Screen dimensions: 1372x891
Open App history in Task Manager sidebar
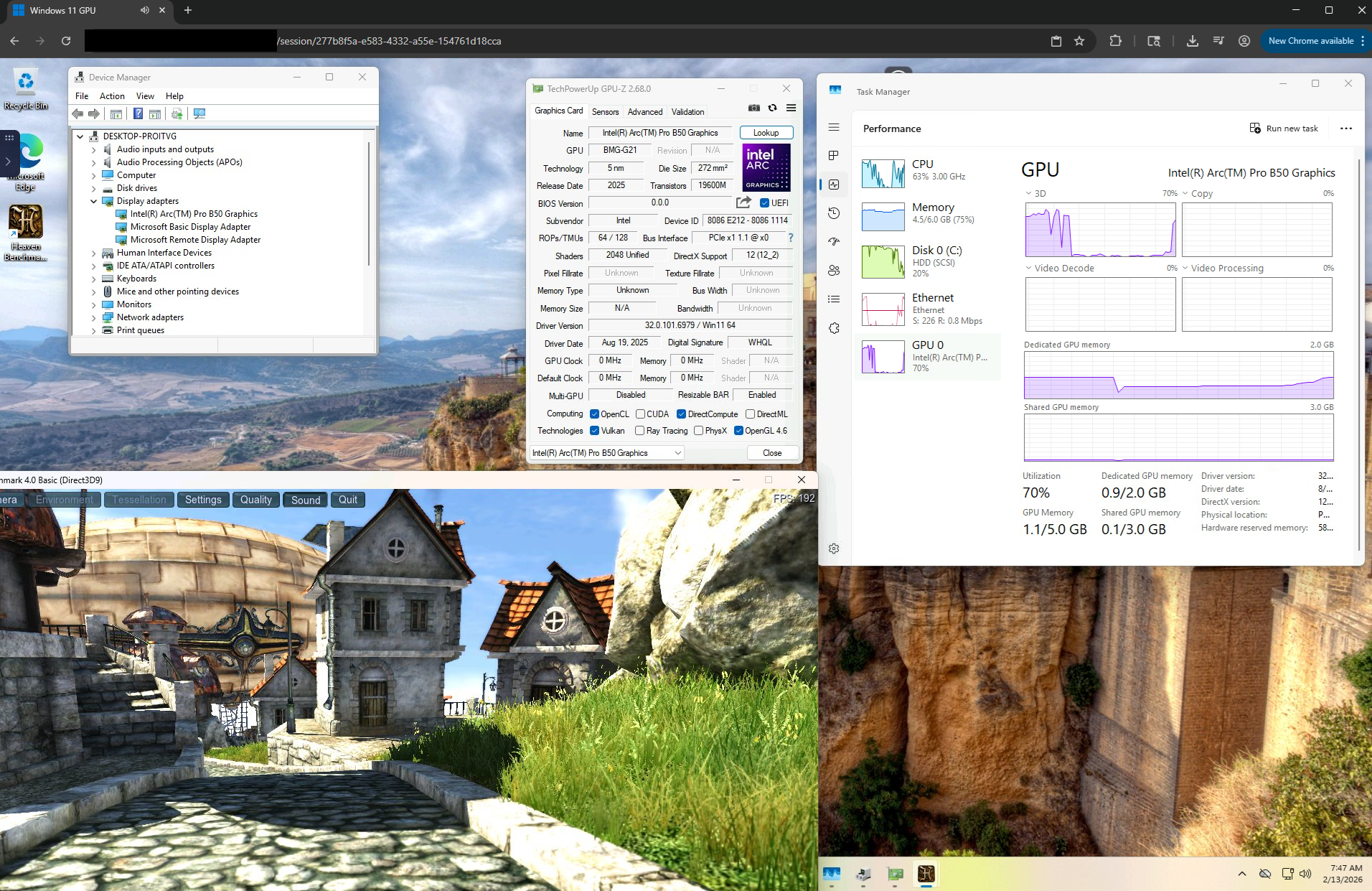[x=834, y=213]
